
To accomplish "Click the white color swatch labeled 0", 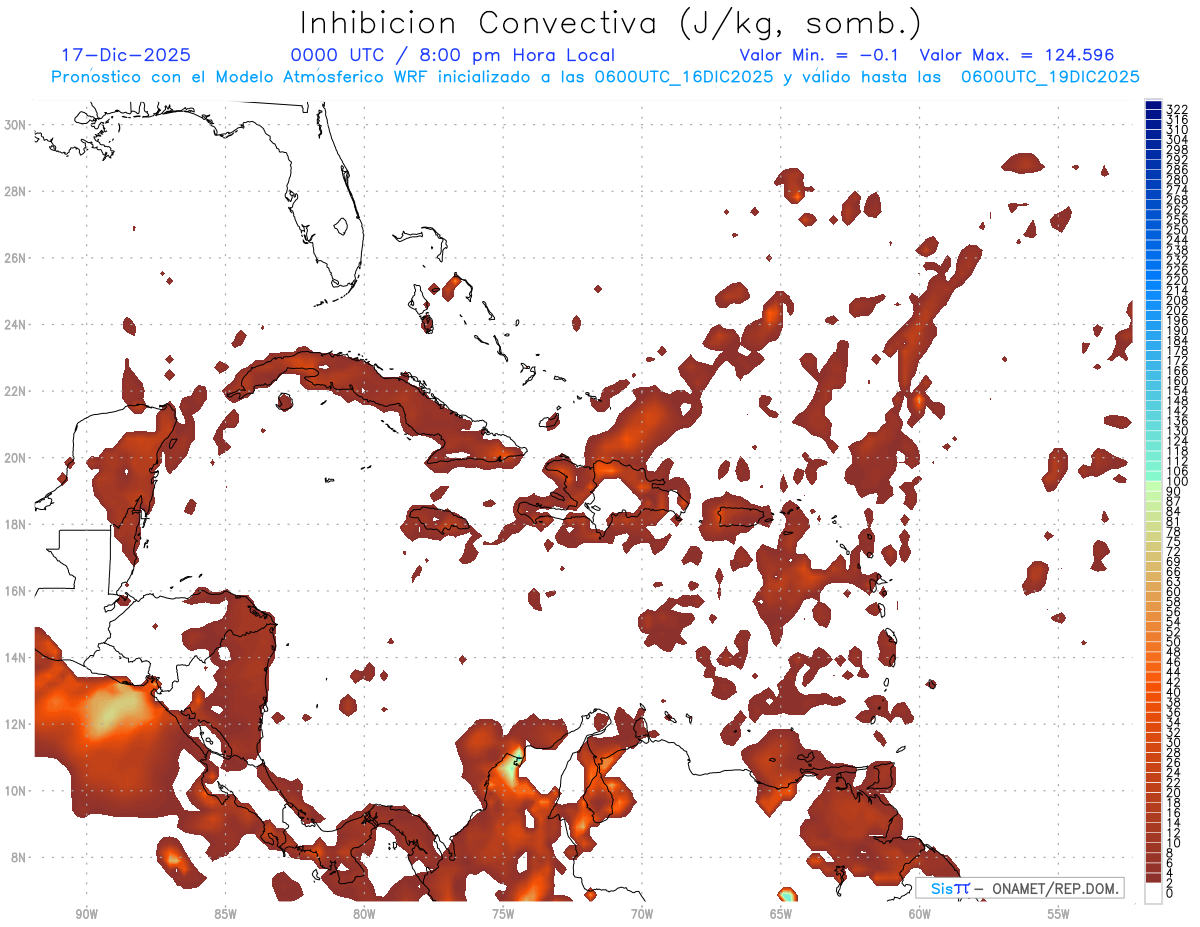I will click(x=1153, y=894).
